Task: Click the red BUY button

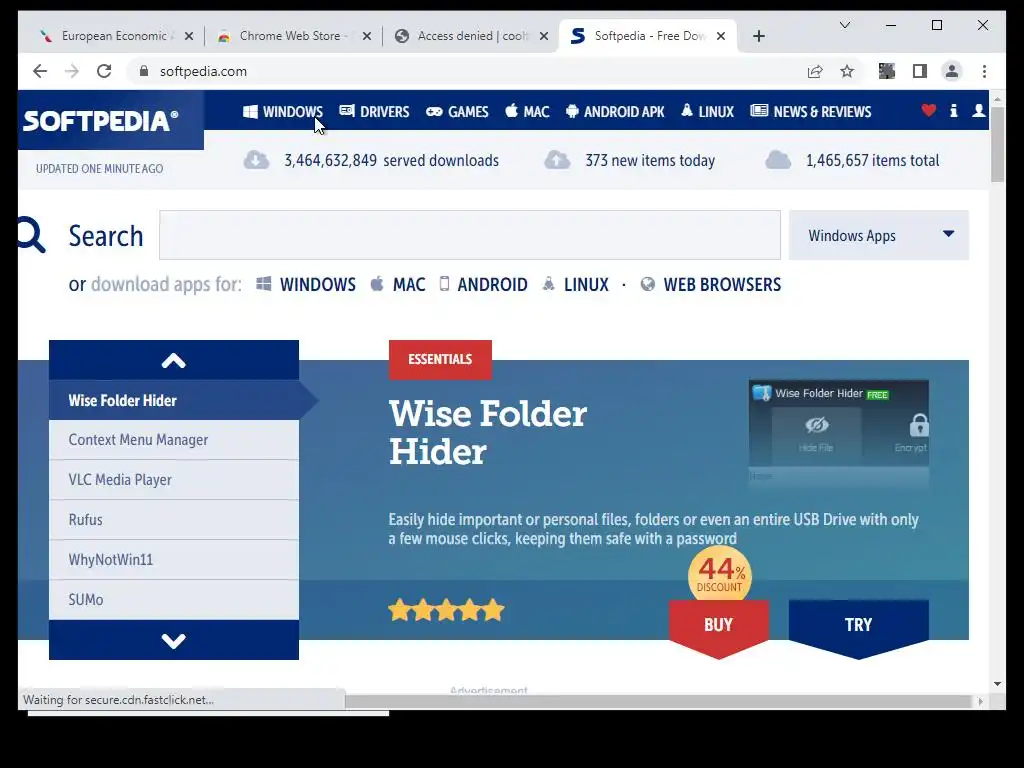Action: click(718, 626)
